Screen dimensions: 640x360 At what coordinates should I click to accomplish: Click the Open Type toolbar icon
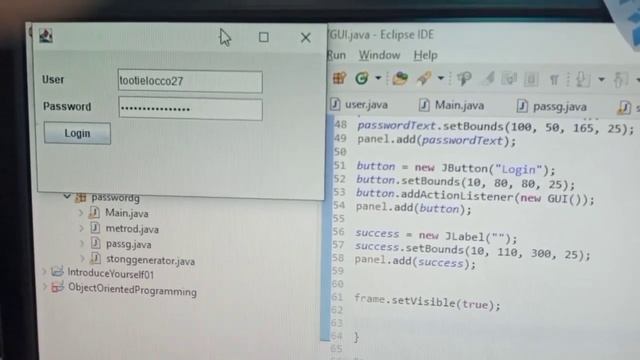[x=400, y=78]
